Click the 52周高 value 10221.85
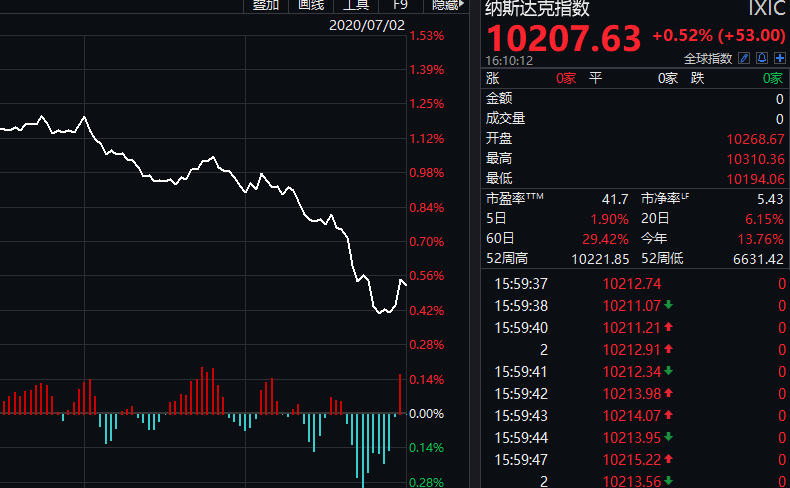The height and width of the screenshot is (488, 790). [x=600, y=259]
